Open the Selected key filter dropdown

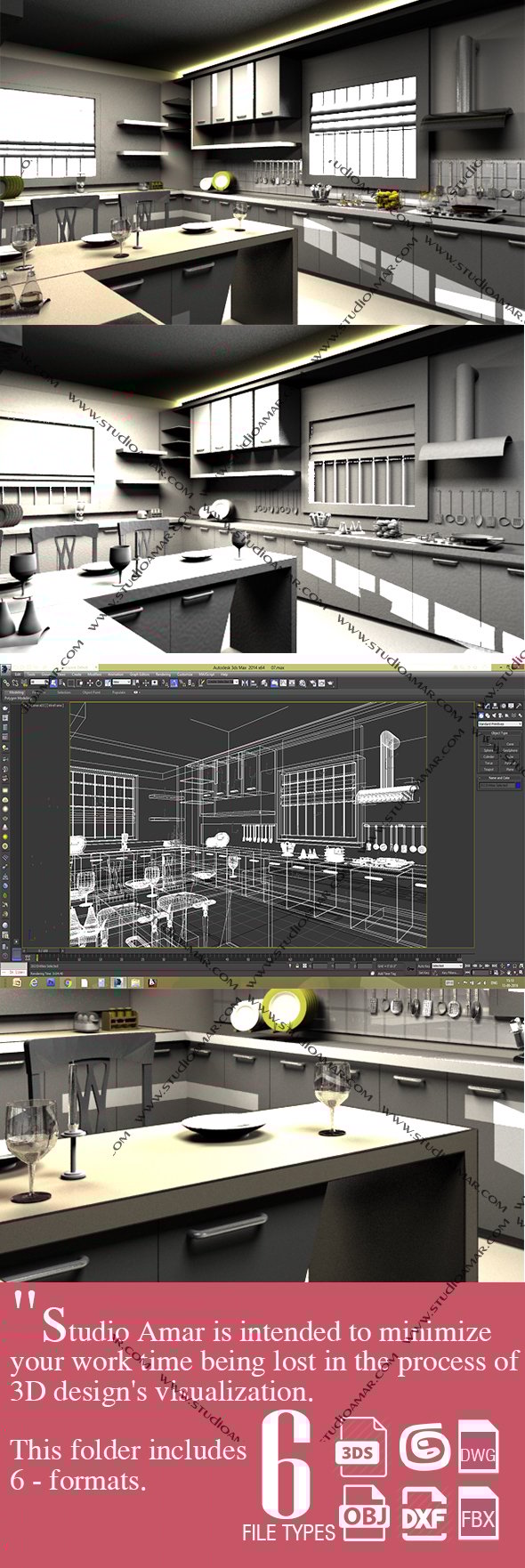[x=447, y=966]
